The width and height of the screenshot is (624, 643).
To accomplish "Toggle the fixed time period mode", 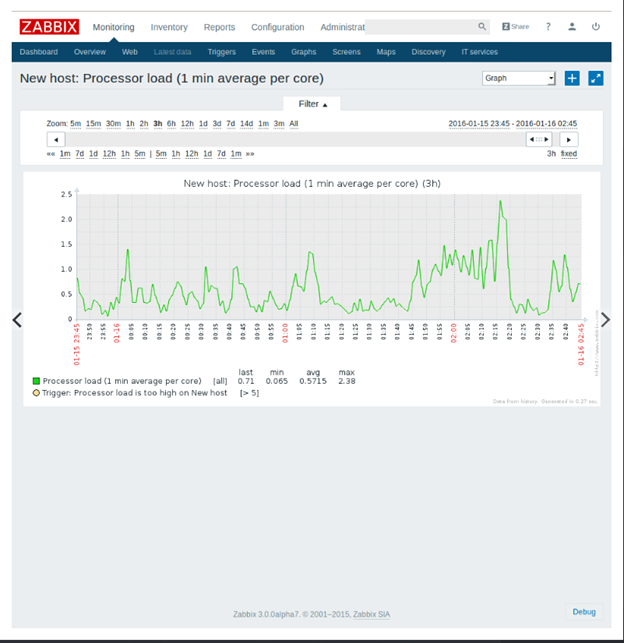I will click(568, 154).
